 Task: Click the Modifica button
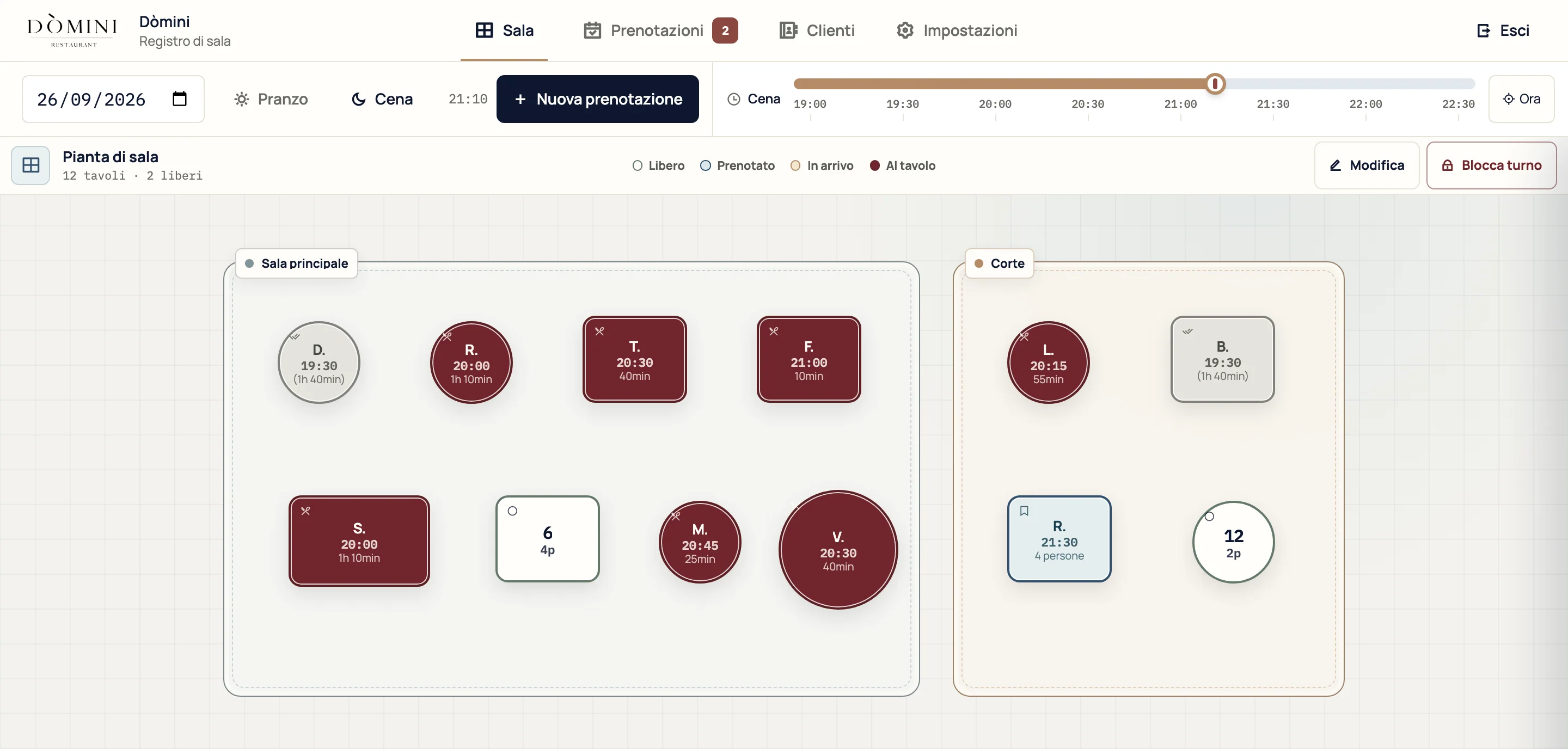click(1367, 165)
